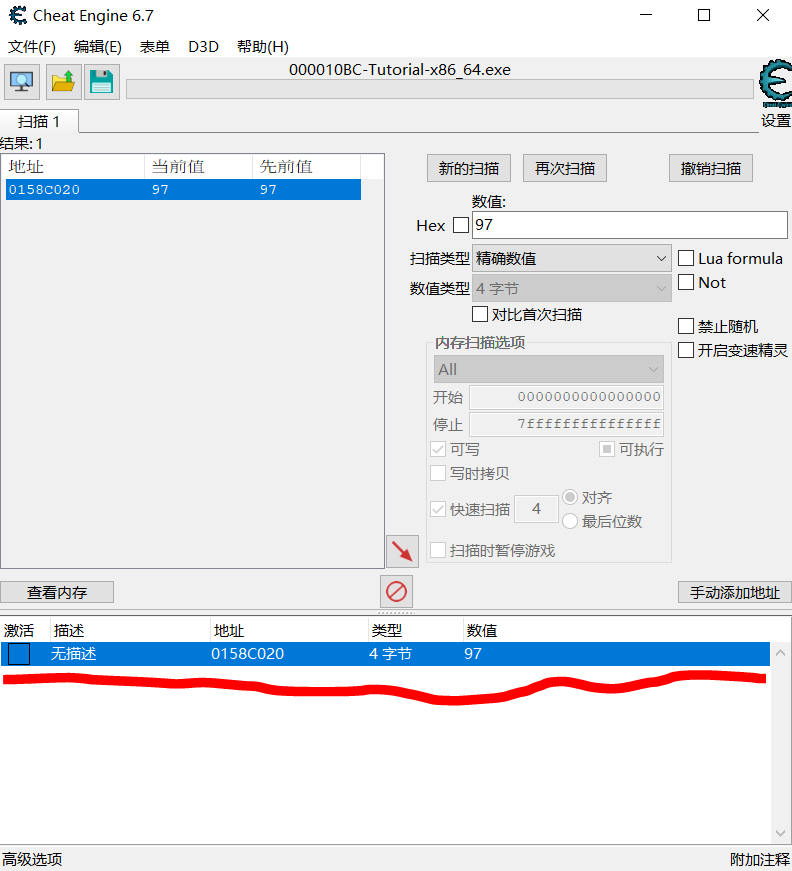Click the red circle clear list icon
This screenshot has width=792, height=871.
396,592
